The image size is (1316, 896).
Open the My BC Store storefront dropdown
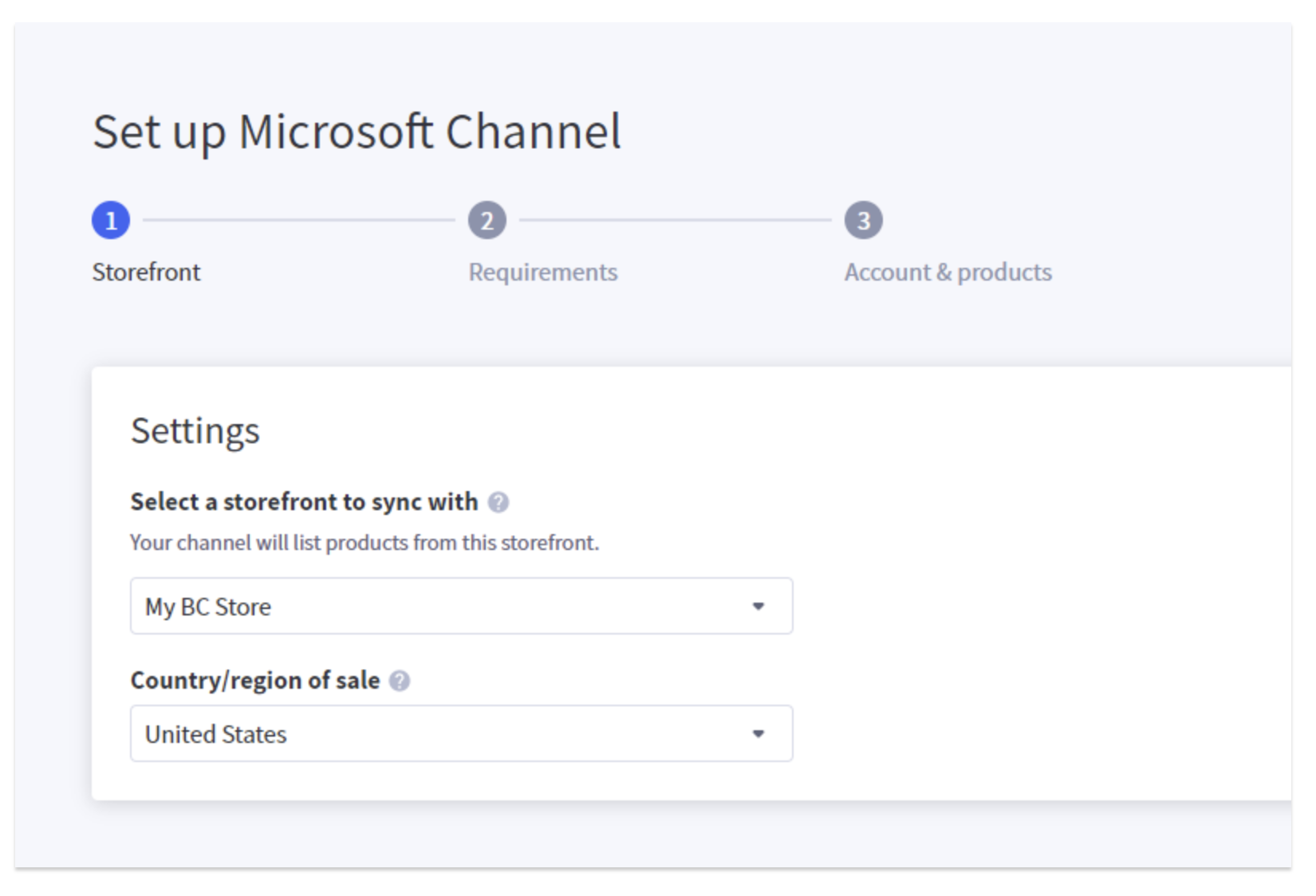462,606
